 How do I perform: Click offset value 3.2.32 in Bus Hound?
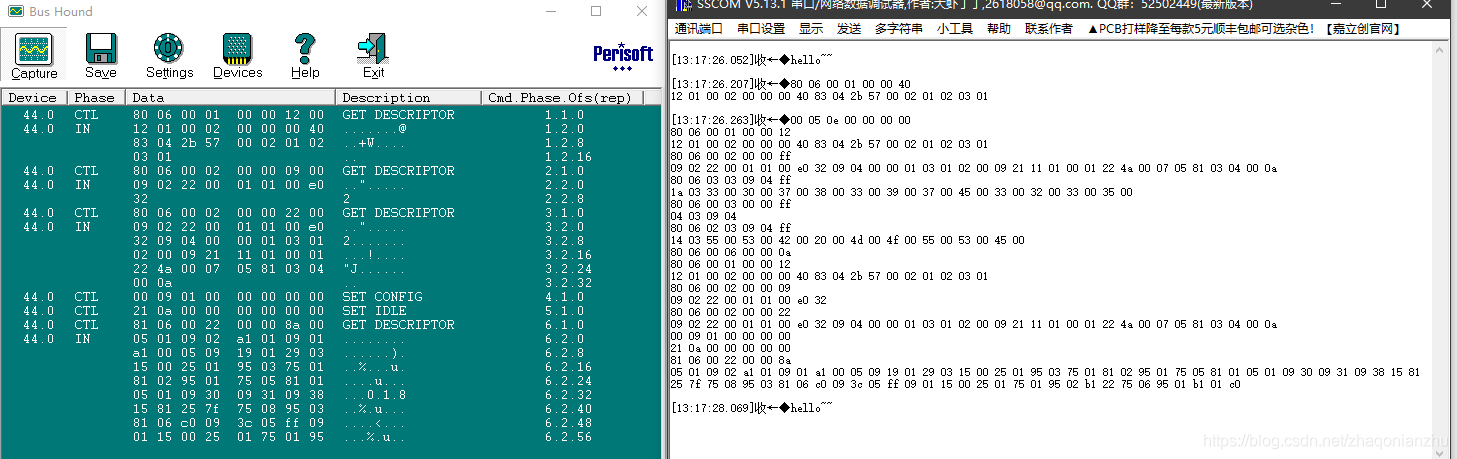pos(568,283)
